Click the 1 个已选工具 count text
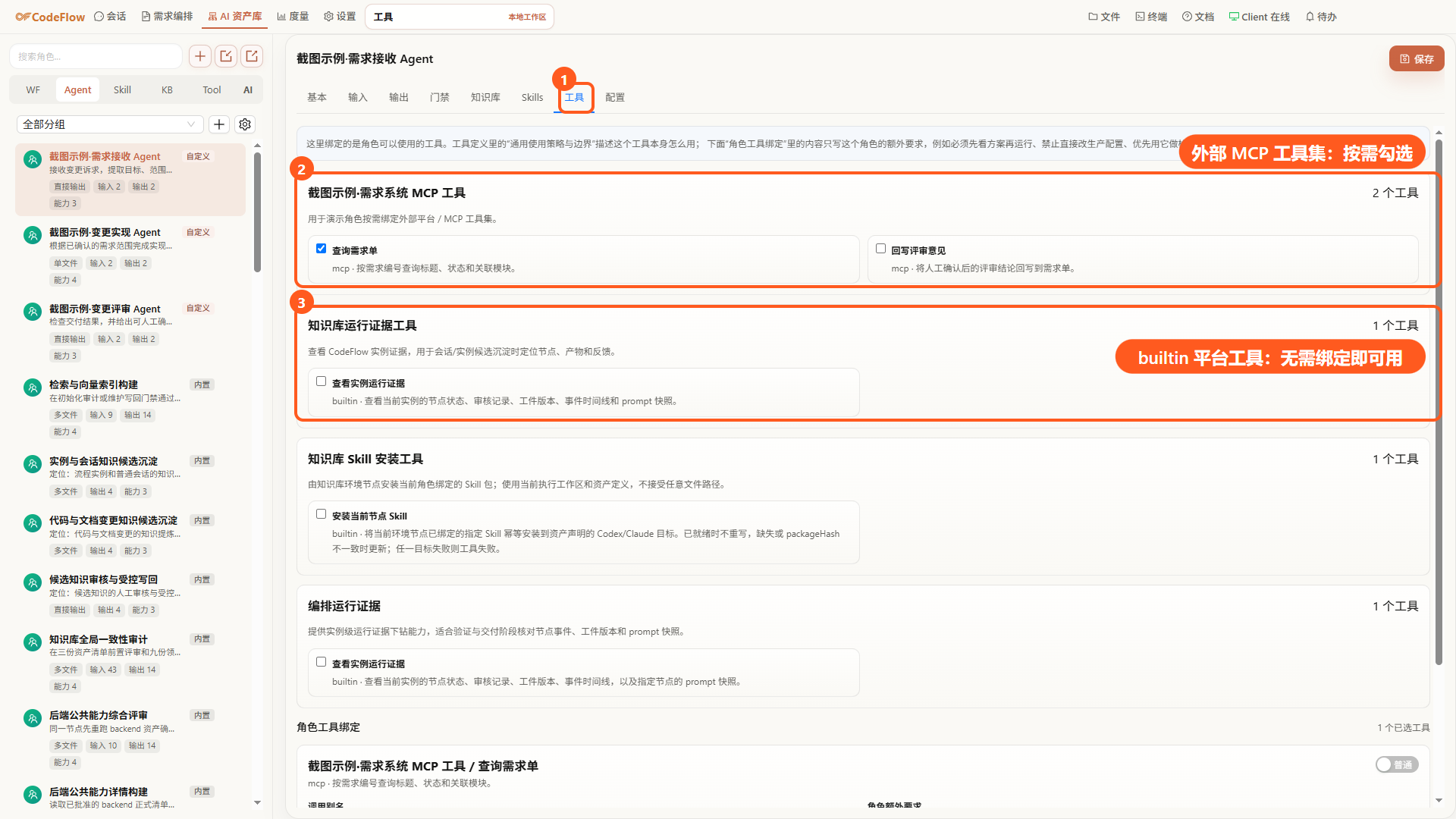This screenshot has width=1456, height=819. [1404, 727]
